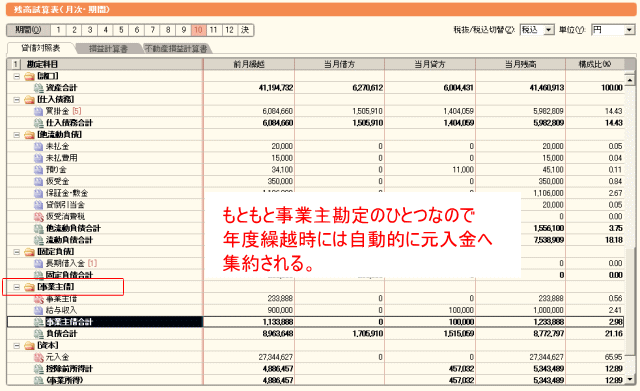The image size is (640, 391).
Task: Select period month 5 button
Action: (121, 30)
